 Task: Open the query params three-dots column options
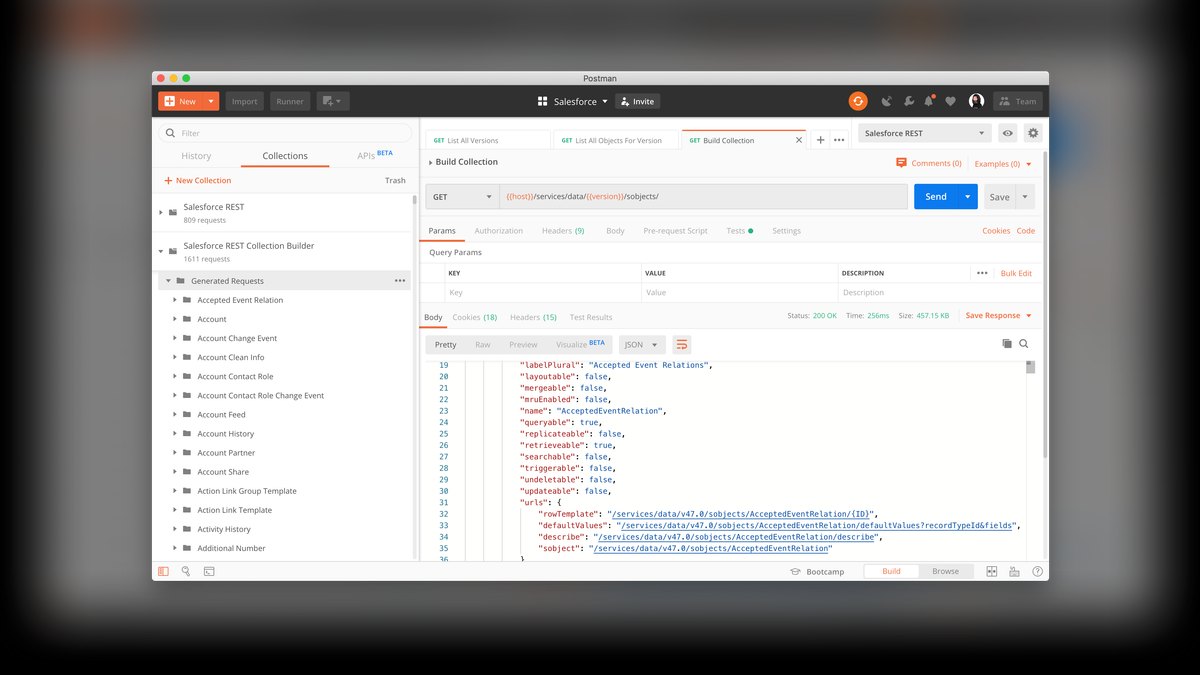pos(982,273)
